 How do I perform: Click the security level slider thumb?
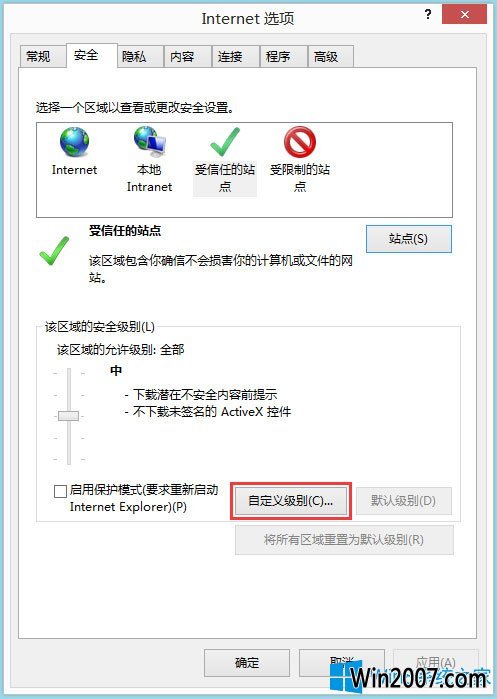(x=69, y=416)
